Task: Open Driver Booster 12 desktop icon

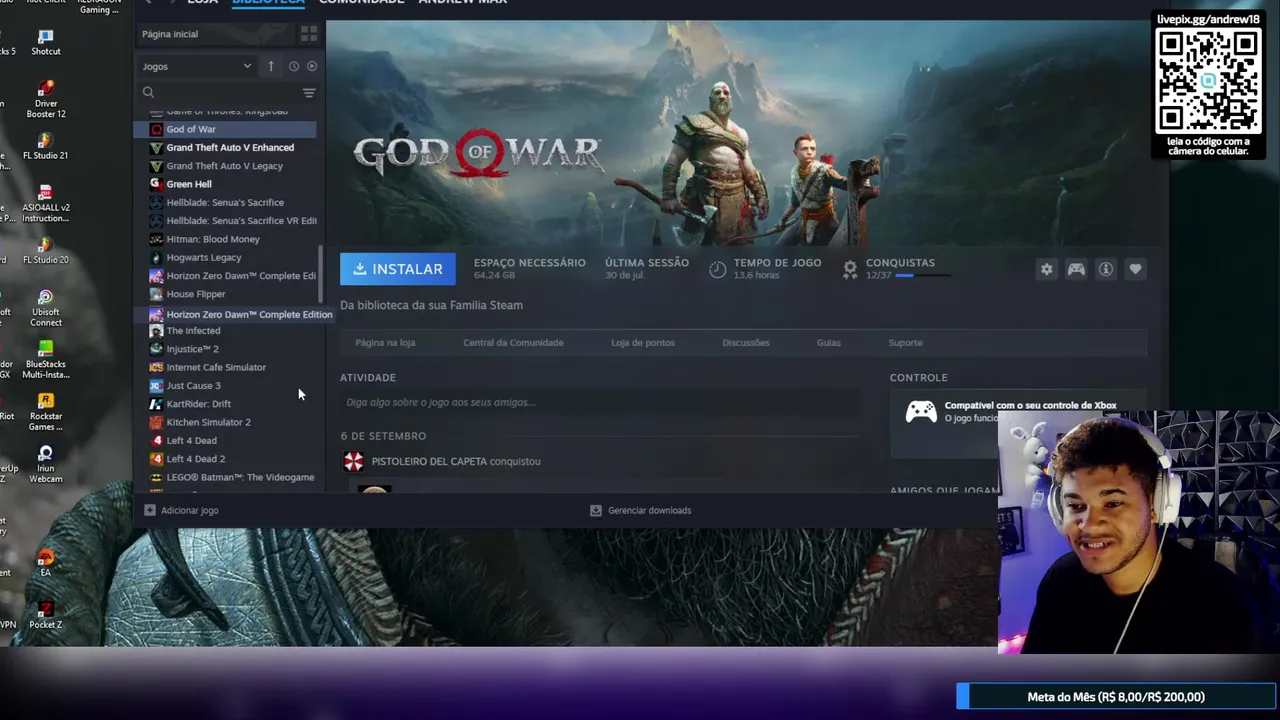Action: point(45,100)
